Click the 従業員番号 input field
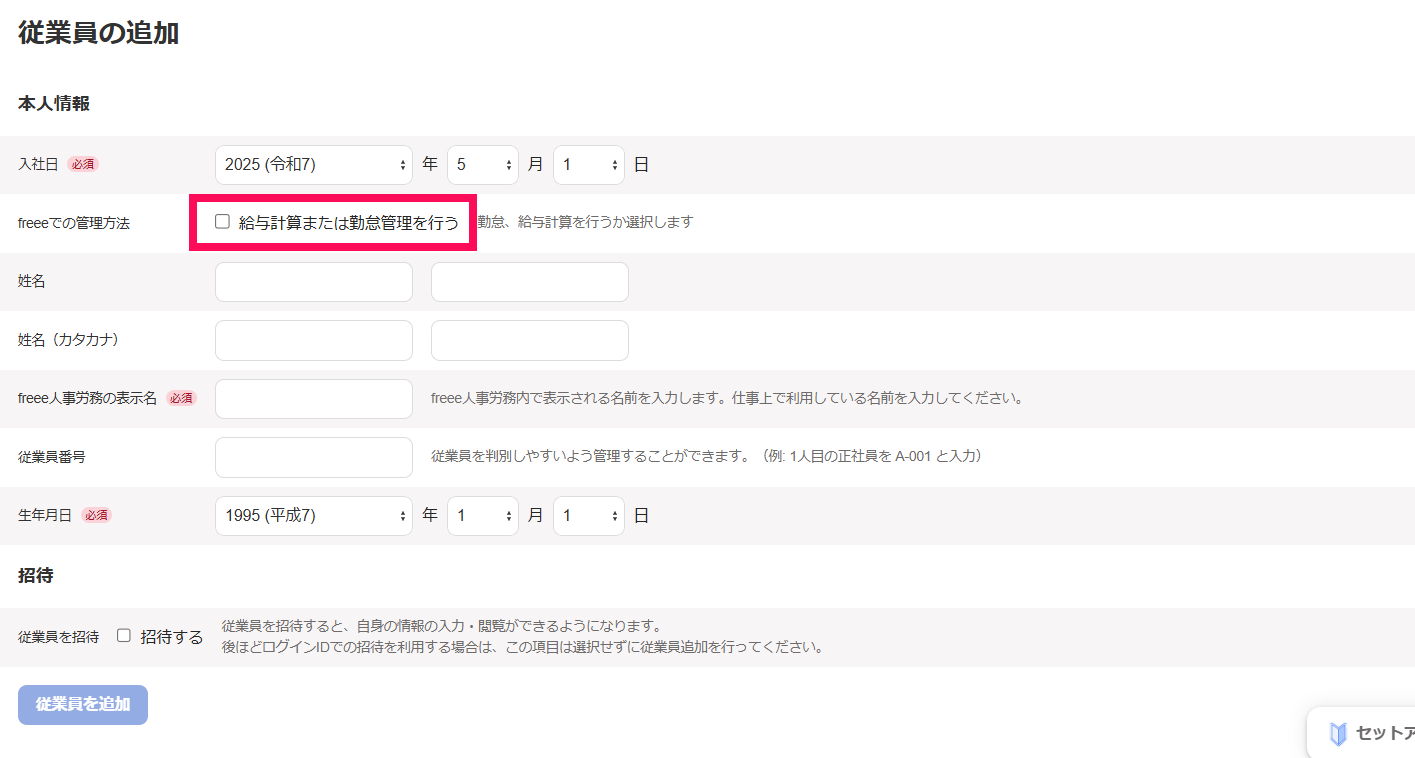This screenshot has height=758, width=1415. coord(314,457)
